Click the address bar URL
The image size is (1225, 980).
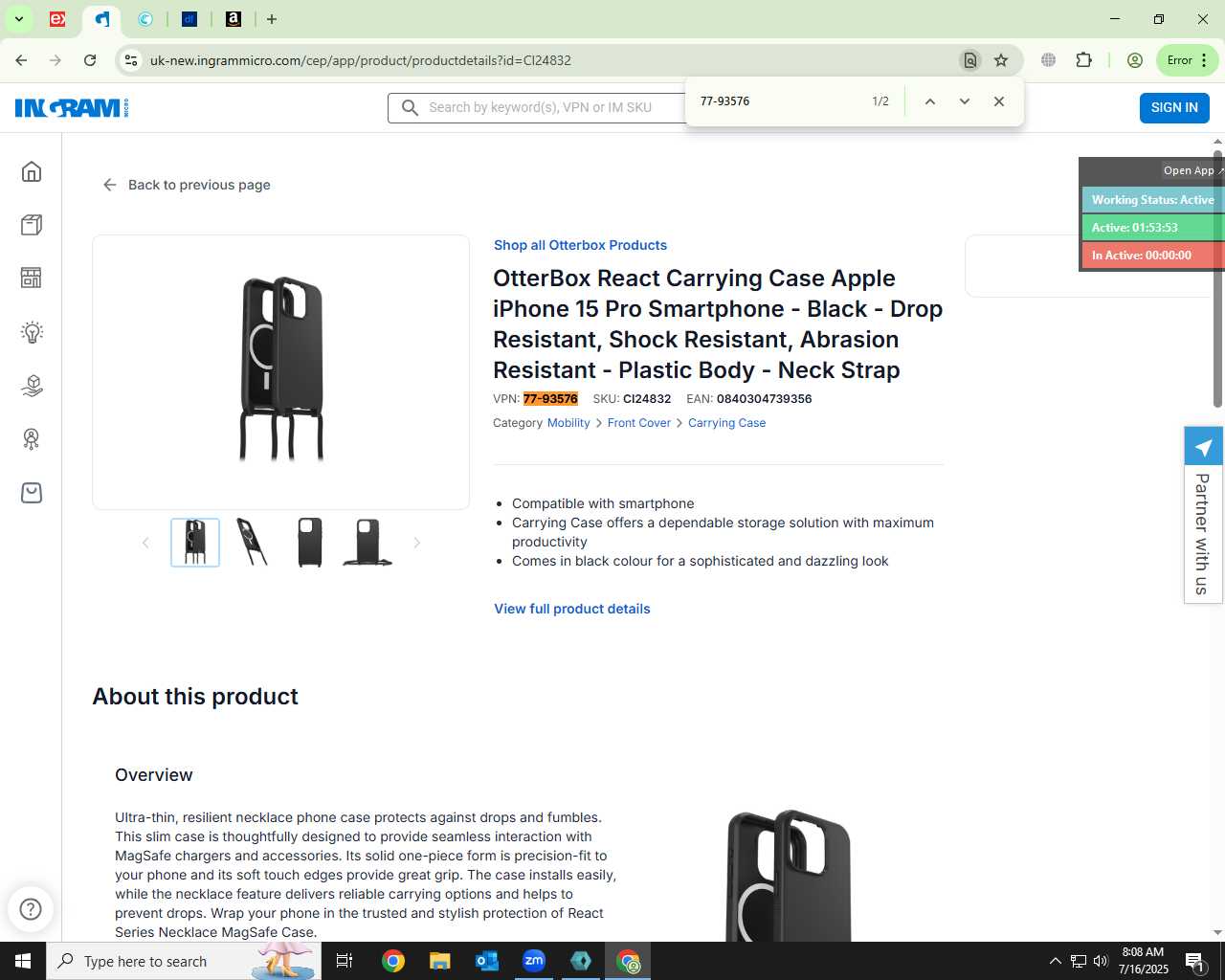[x=361, y=60]
